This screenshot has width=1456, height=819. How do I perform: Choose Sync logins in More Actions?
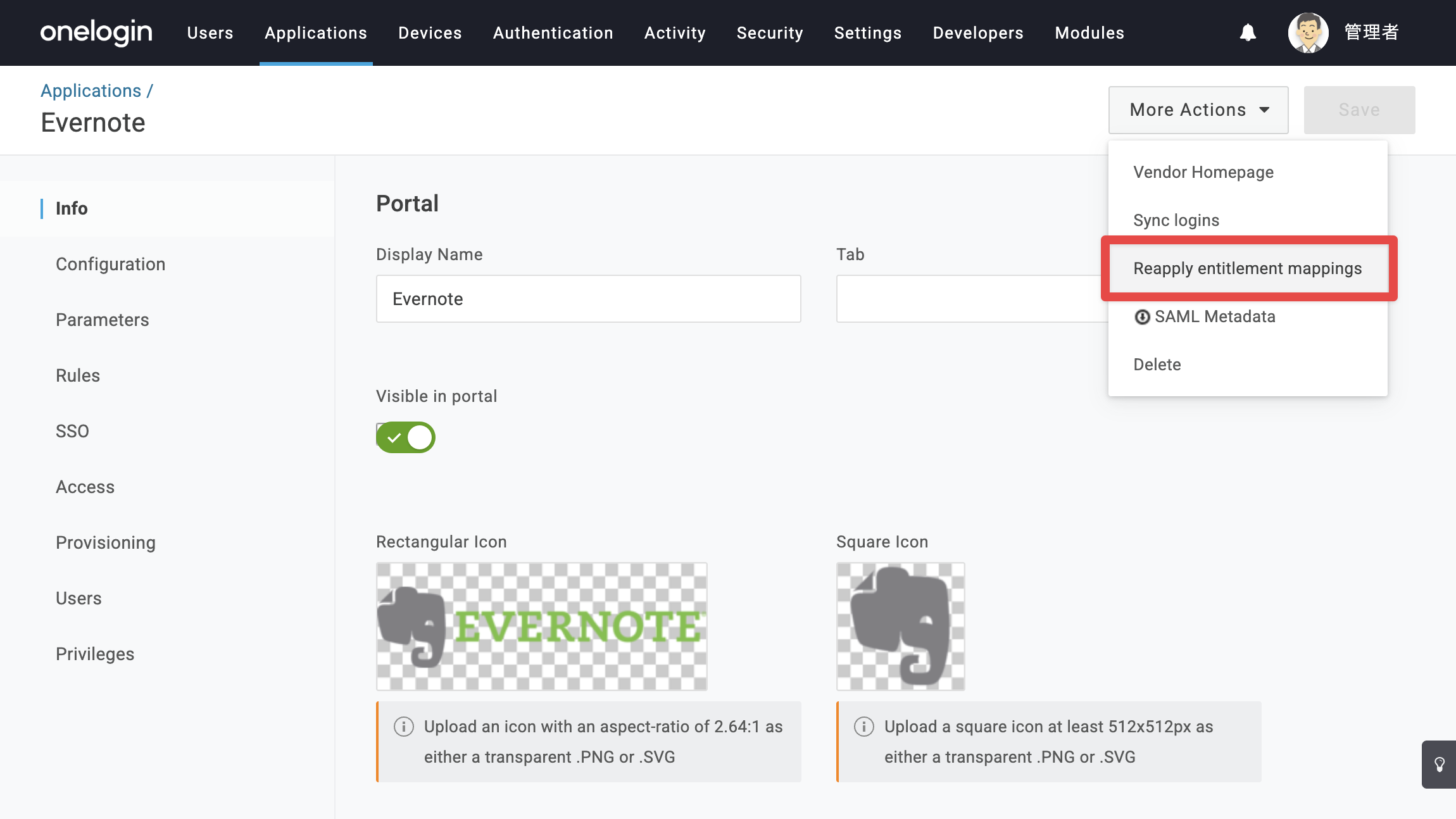pyautogui.click(x=1248, y=220)
